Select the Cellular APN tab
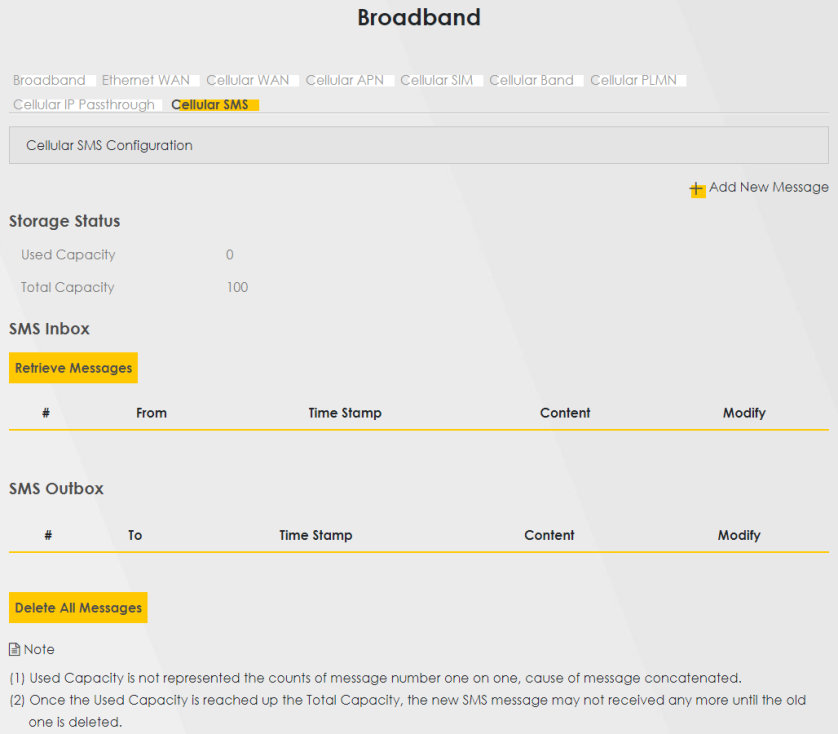 [x=344, y=80]
